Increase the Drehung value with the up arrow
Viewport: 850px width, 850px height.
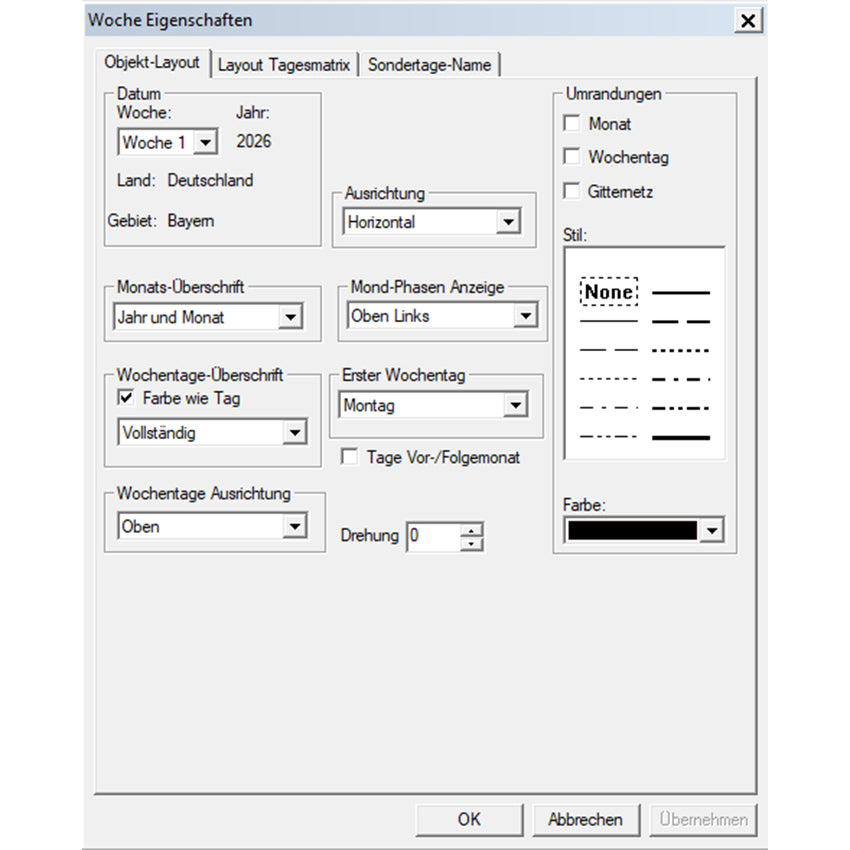(x=473, y=529)
